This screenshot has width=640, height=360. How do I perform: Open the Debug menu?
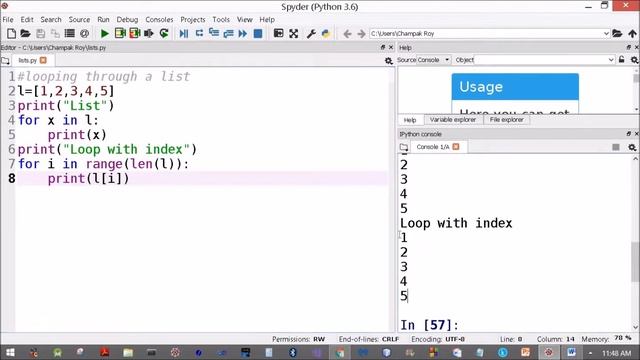point(127,19)
